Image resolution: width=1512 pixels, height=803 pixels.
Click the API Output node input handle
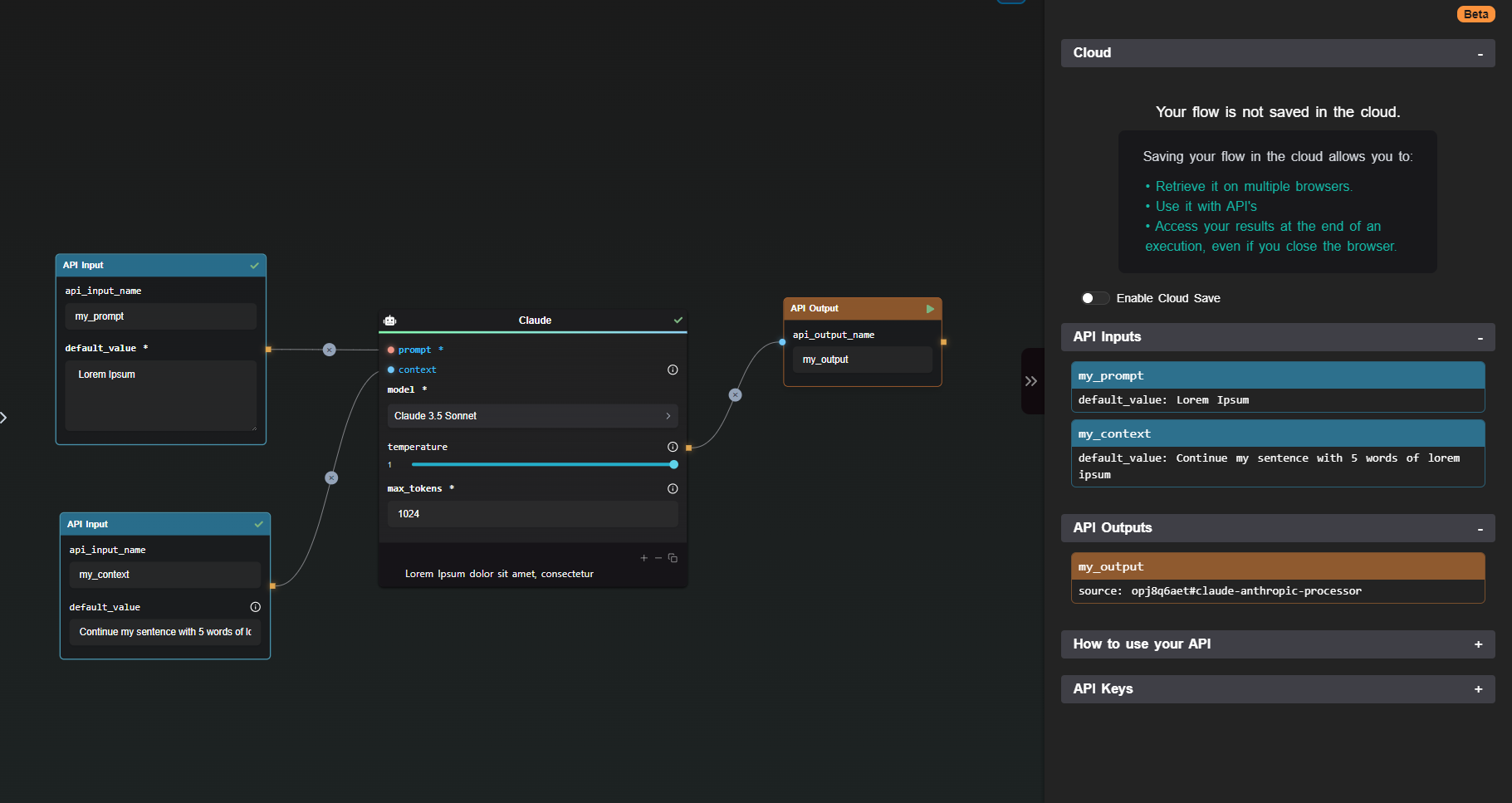click(x=782, y=342)
